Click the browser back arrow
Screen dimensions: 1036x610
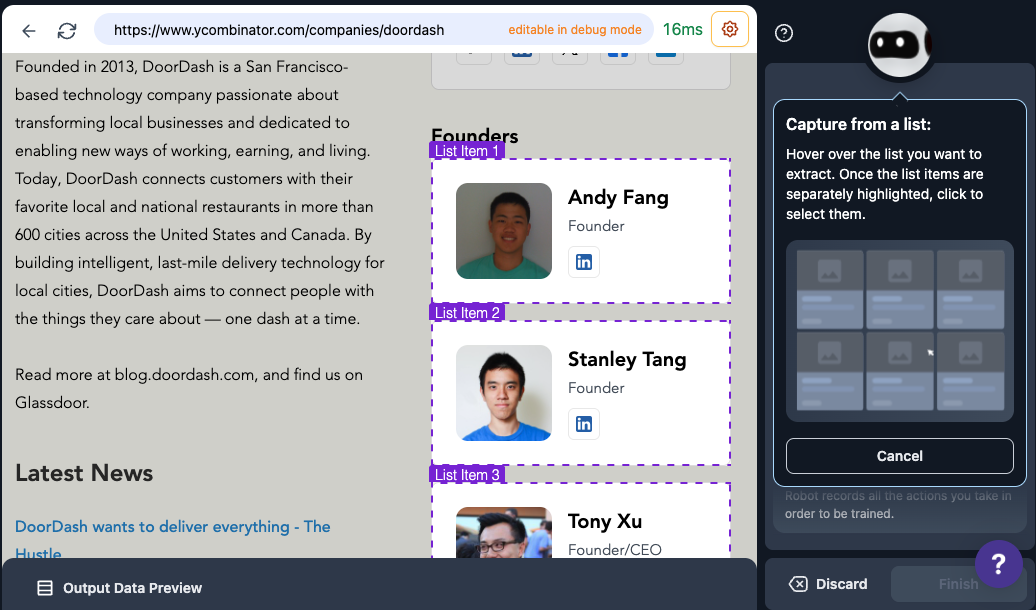click(x=28, y=30)
